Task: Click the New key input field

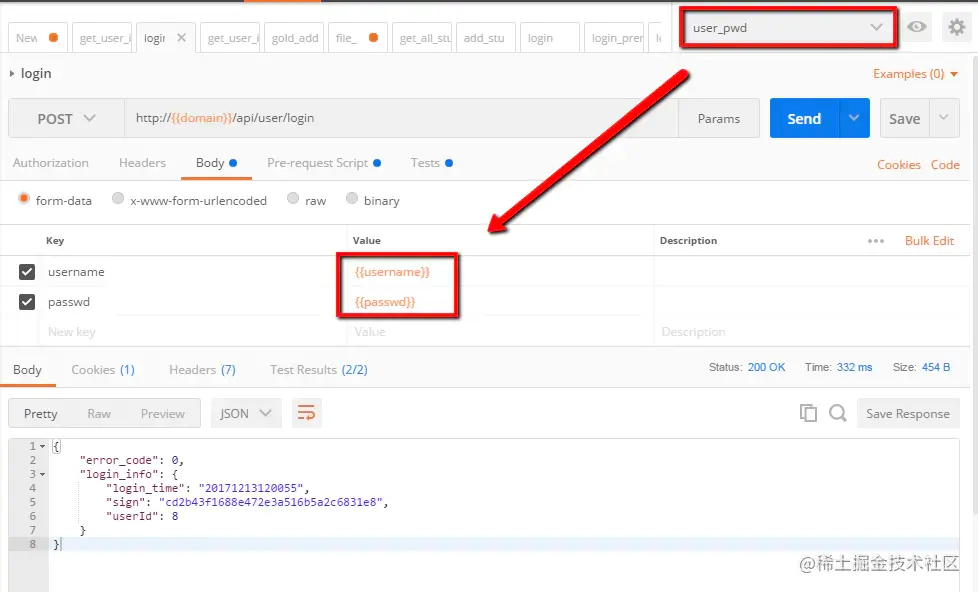Action: 193,332
